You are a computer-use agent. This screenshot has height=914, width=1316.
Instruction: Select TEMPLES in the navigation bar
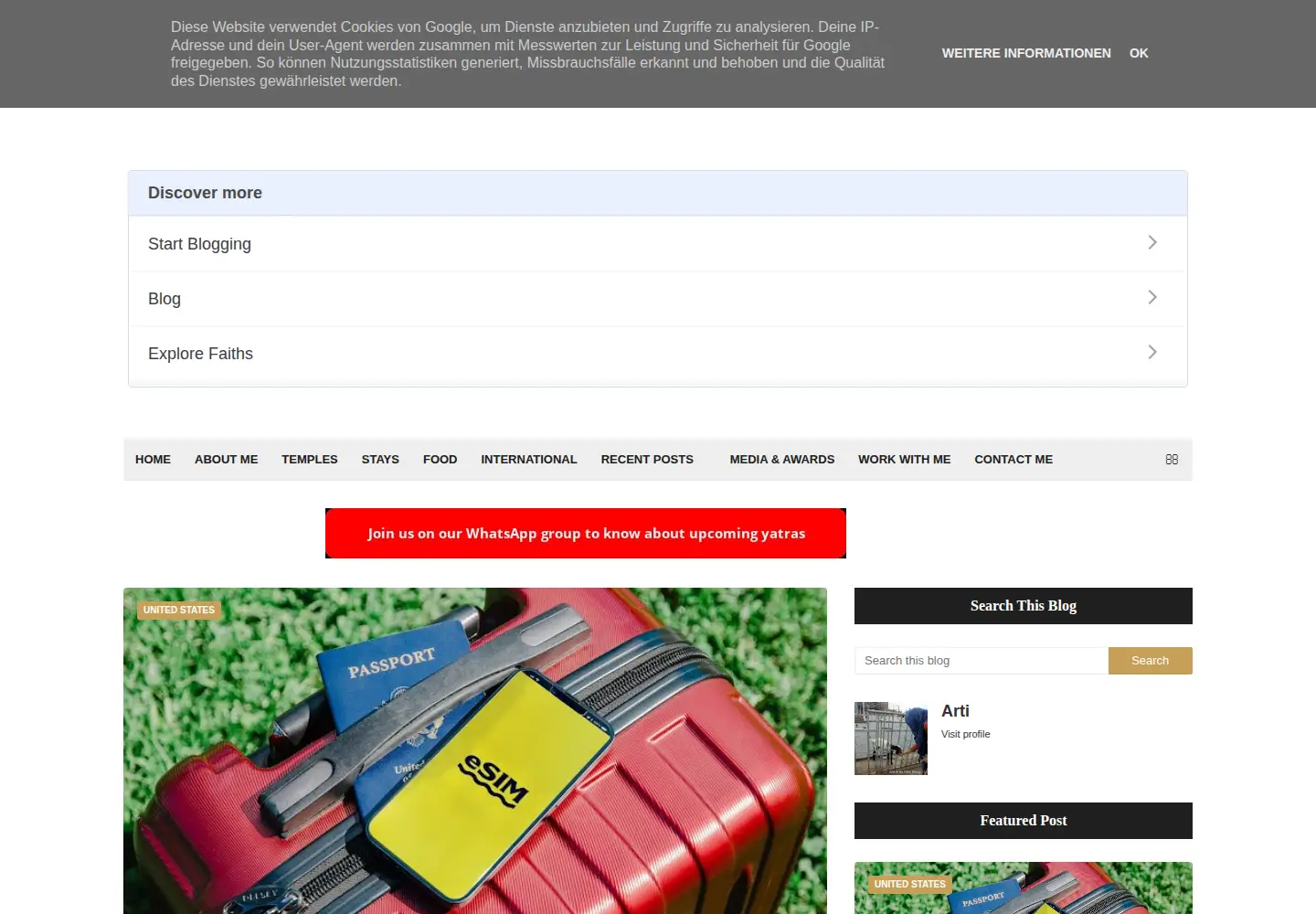point(310,460)
